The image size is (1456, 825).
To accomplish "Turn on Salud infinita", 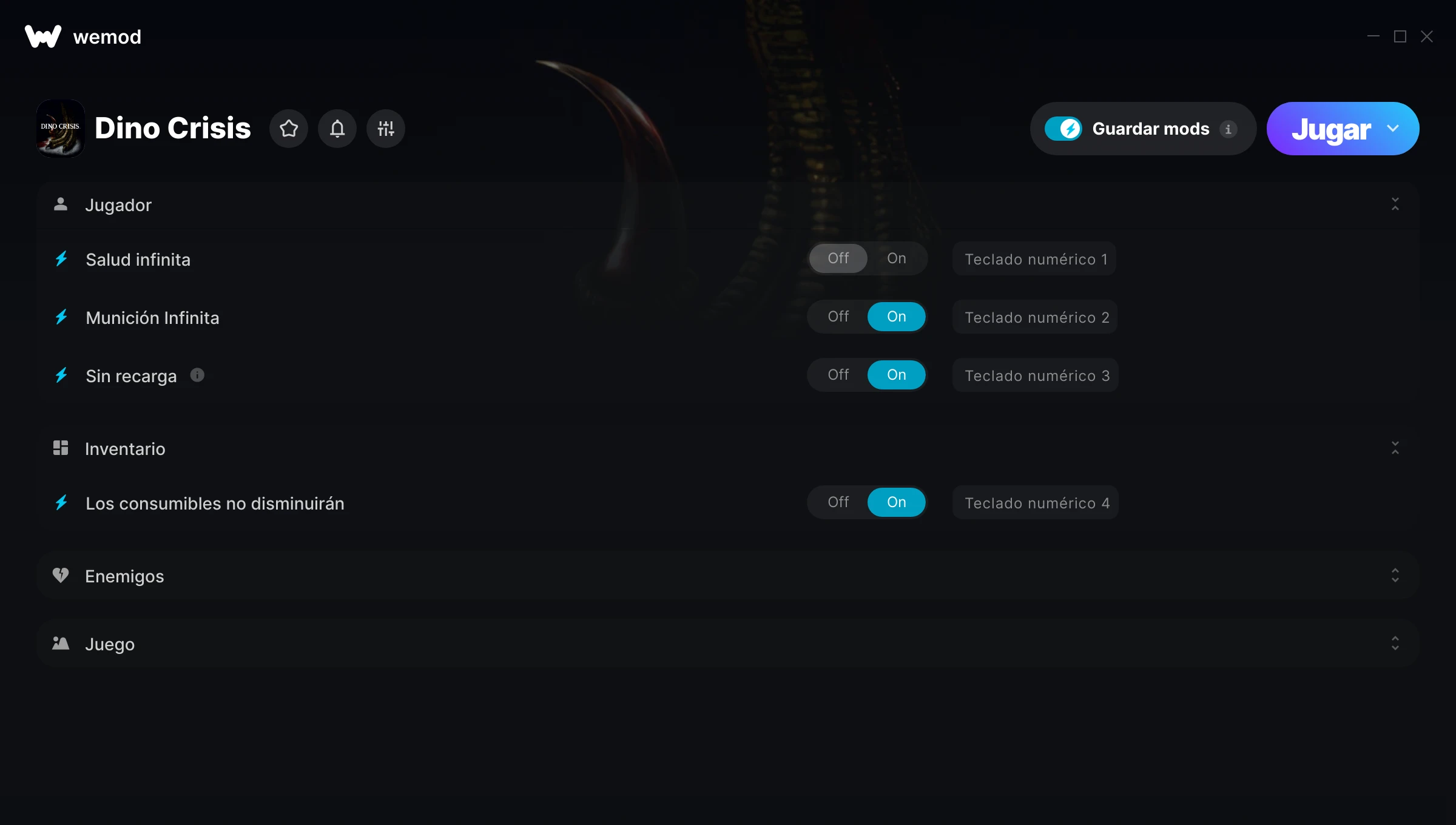I will pos(897,258).
